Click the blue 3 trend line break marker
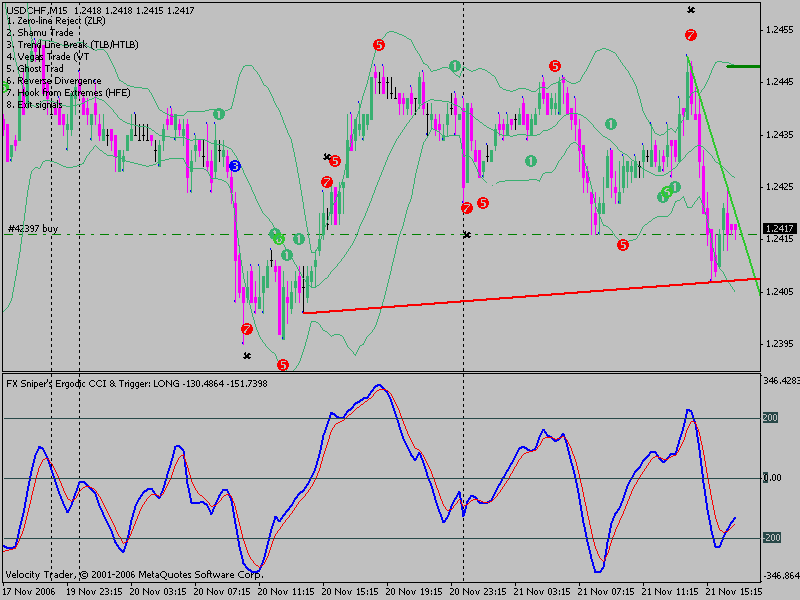 (x=235, y=166)
